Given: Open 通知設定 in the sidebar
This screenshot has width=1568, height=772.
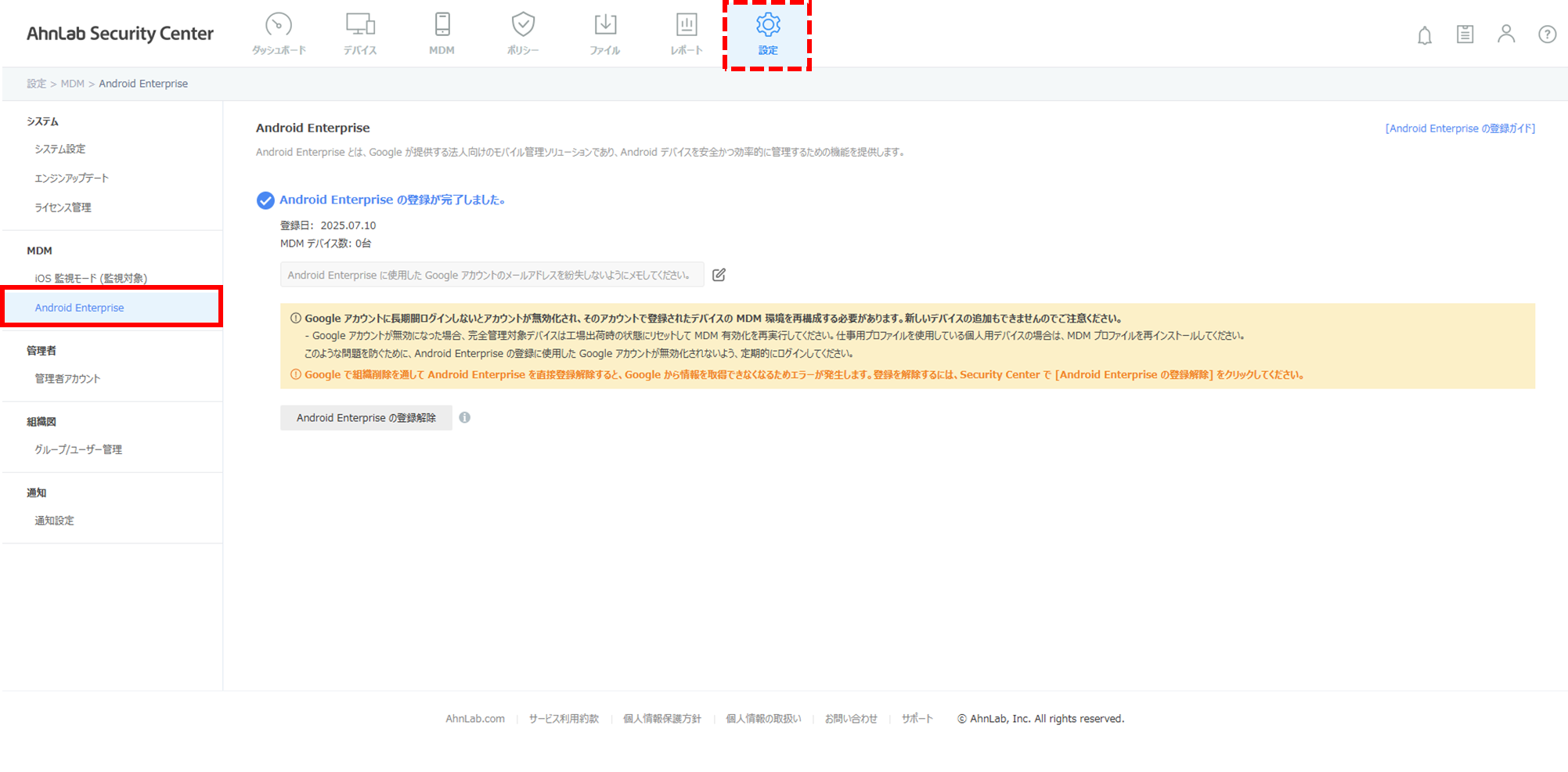Looking at the screenshot, I should pos(54,521).
